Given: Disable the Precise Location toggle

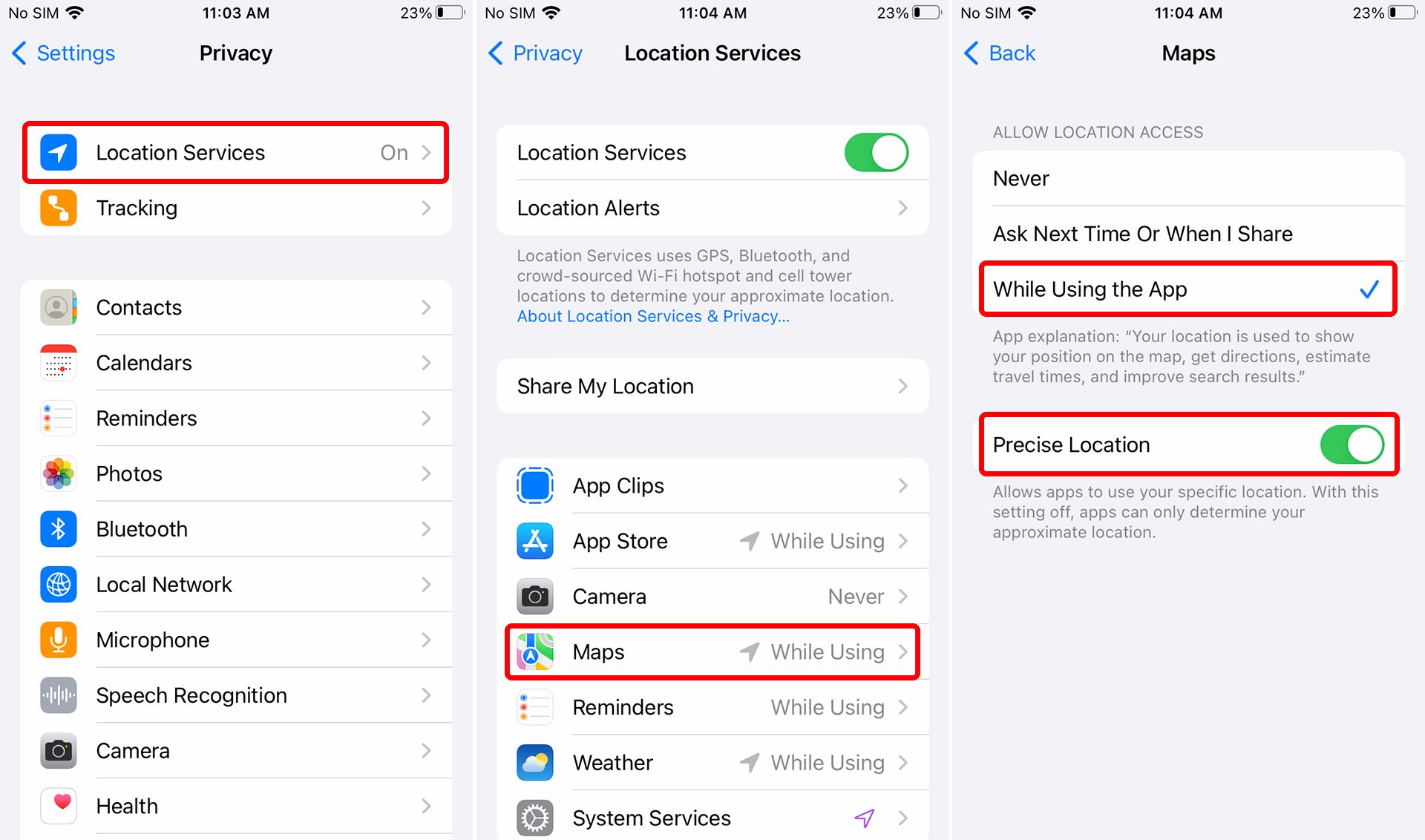Looking at the screenshot, I should tap(1352, 444).
